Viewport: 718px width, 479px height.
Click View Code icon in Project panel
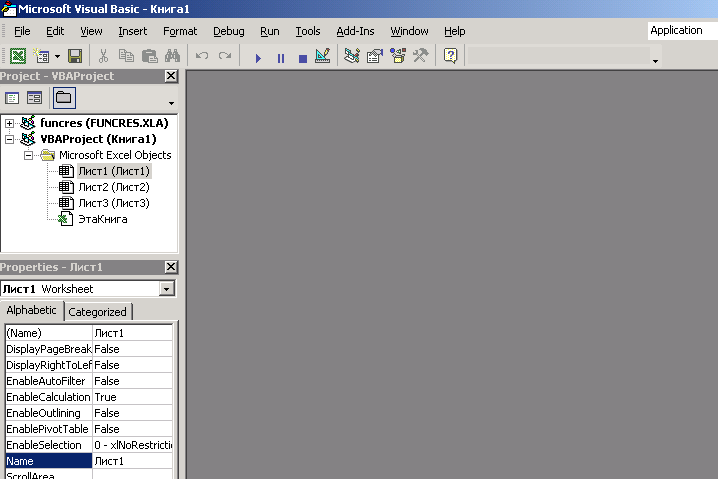12,98
